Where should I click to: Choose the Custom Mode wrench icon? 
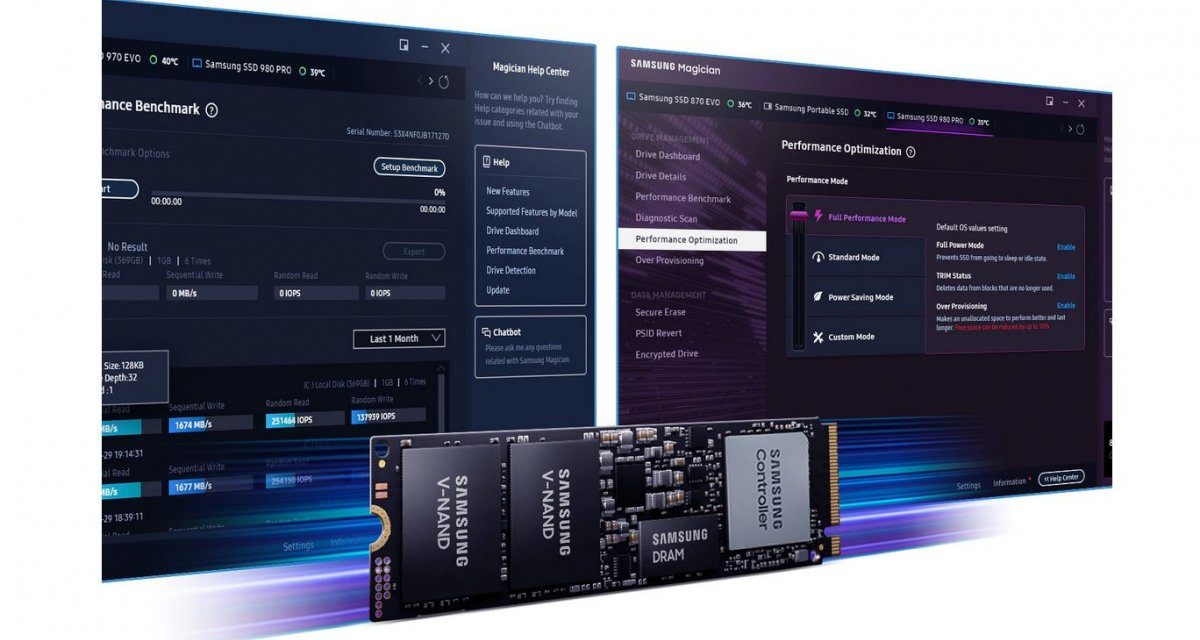pyautogui.click(x=816, y=336)
